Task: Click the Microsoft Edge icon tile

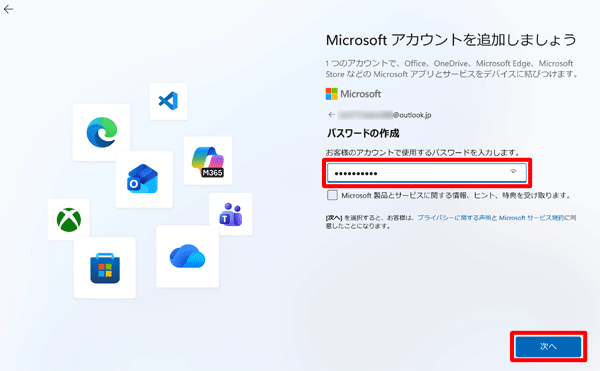Action: (x=101, y=132)
